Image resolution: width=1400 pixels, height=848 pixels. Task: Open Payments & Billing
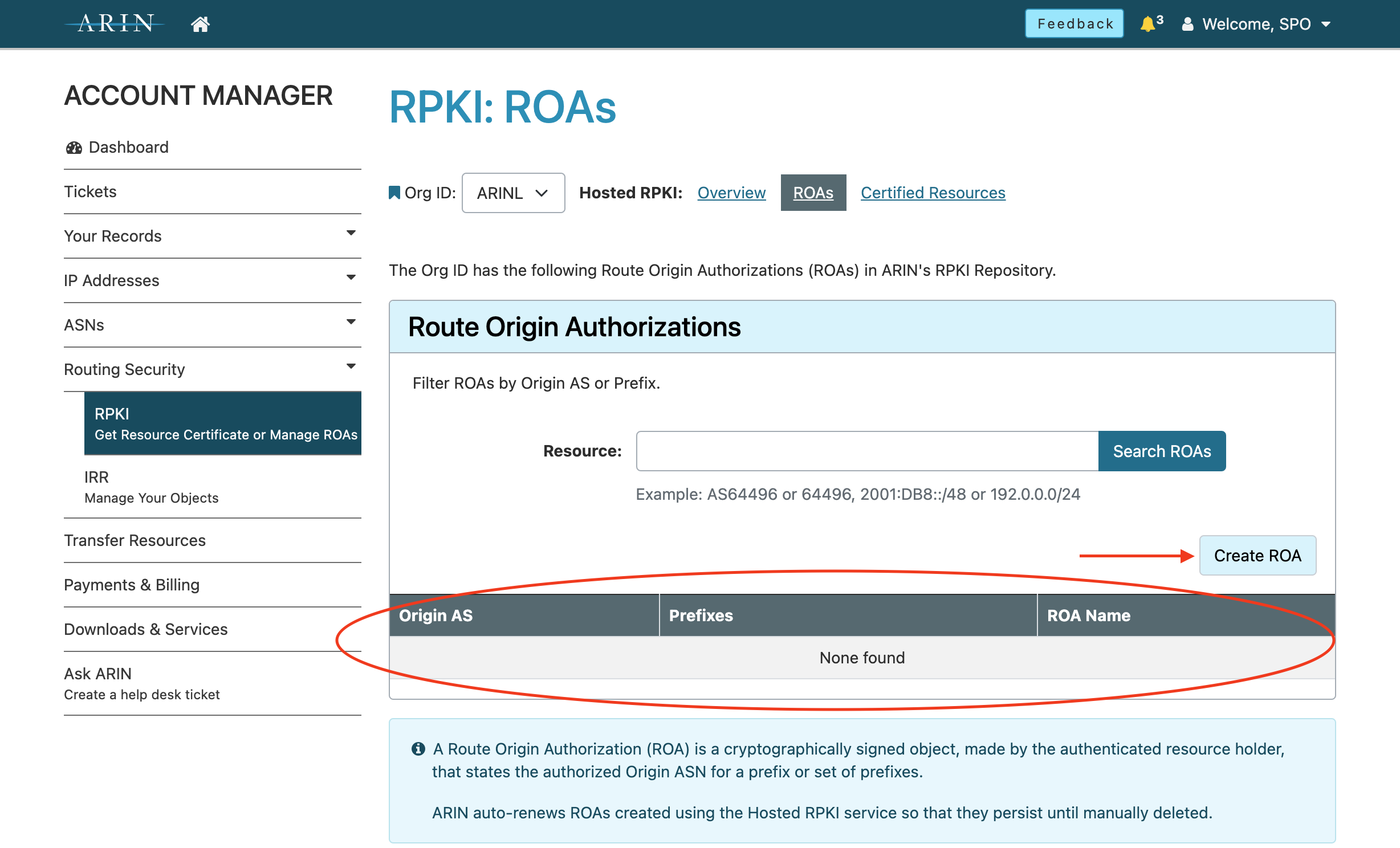[x=213, y=585]
